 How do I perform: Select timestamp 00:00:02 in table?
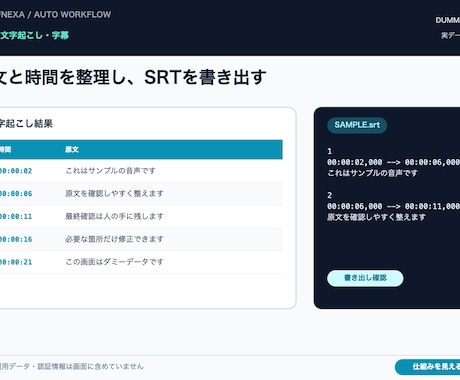coord(16,171)
